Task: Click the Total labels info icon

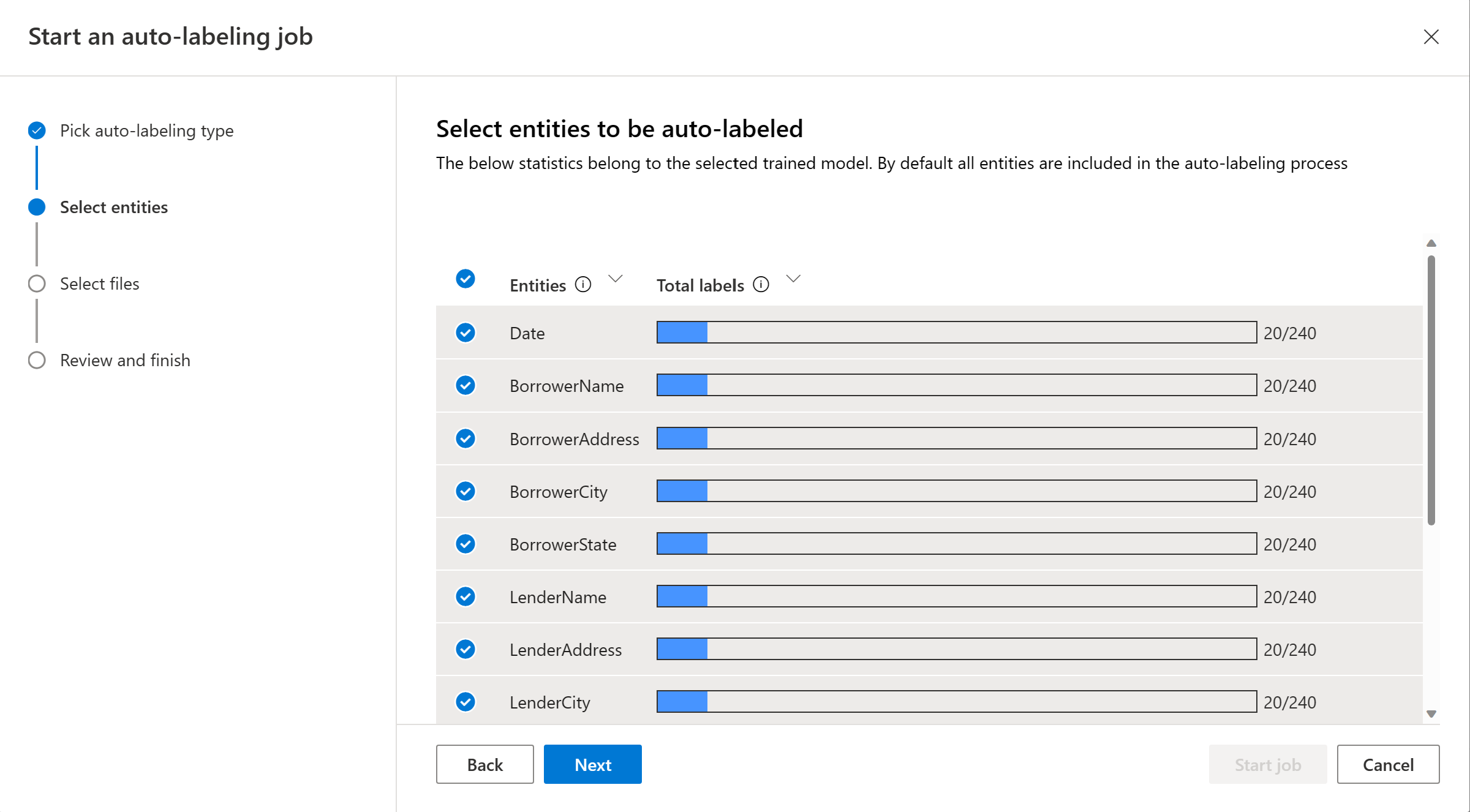Action: [x=761, y=285]
